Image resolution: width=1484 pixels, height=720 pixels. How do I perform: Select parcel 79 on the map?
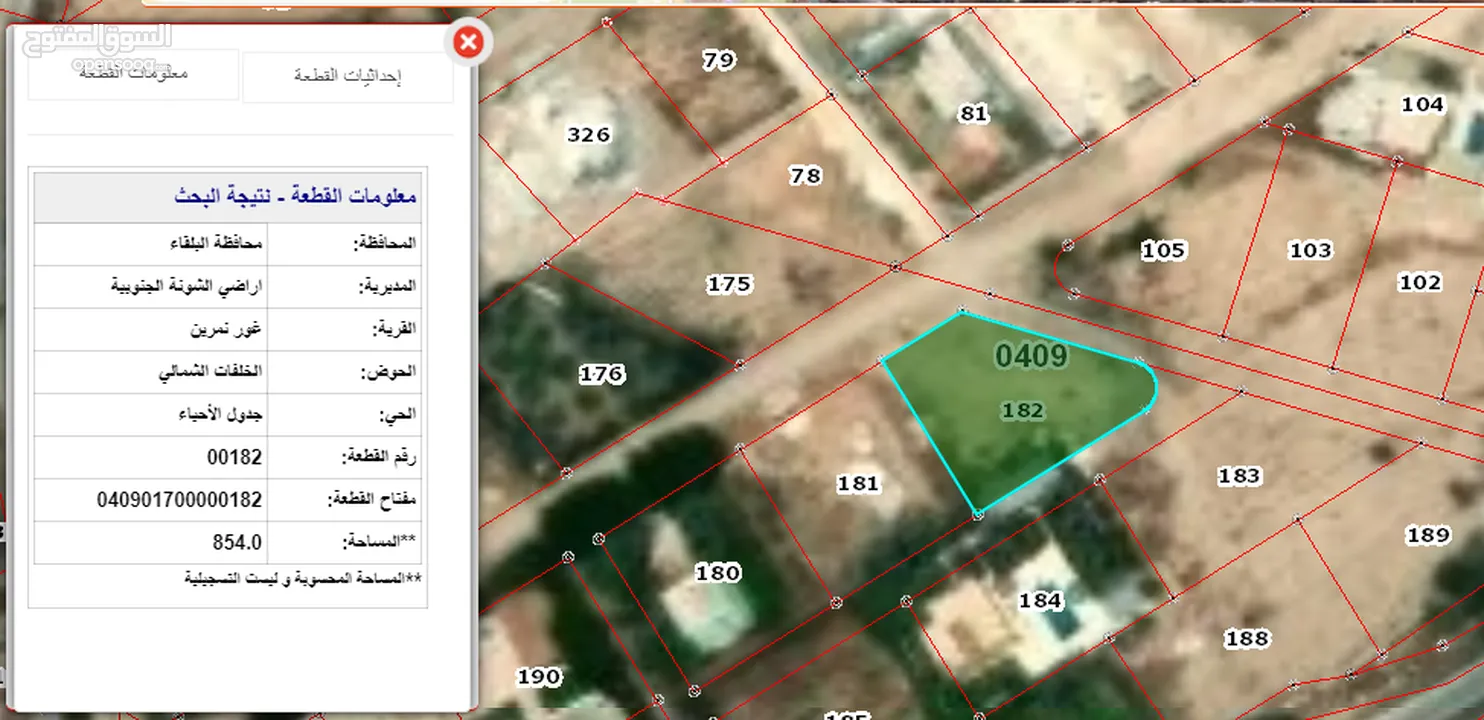(x=718, y=60)
